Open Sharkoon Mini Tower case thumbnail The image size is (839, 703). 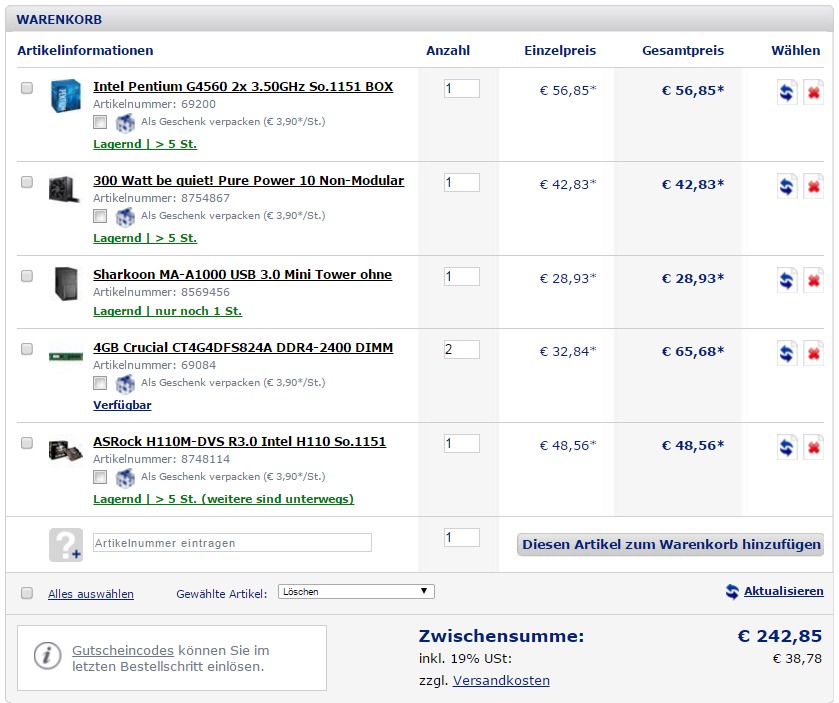click(x=66, y=284)
